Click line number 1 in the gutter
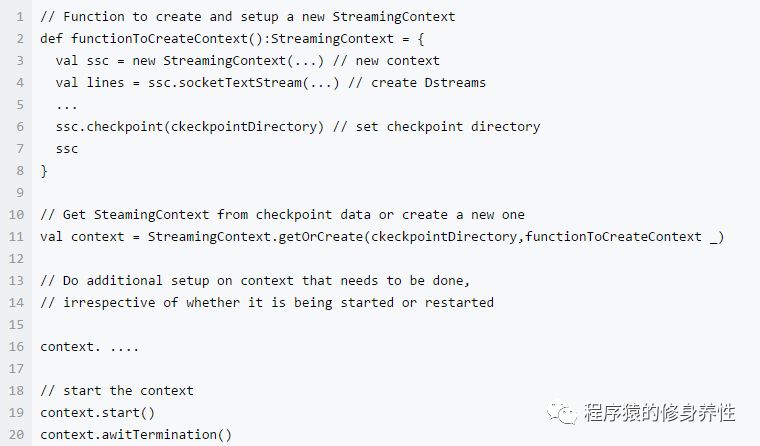This screenshot has height=446, width=760. [x=19, y=17]
